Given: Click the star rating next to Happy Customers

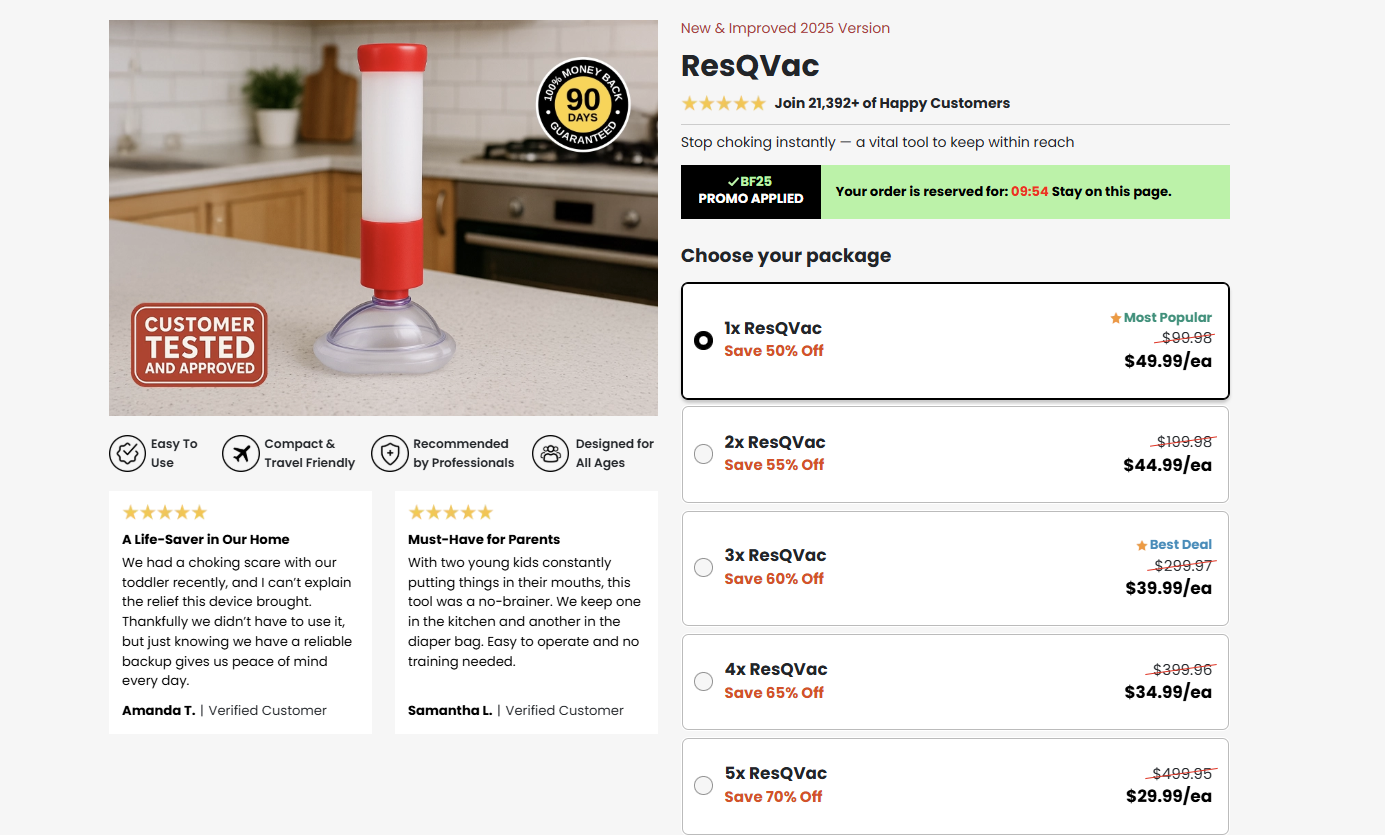Looking at the screenshot, I should tap(722, 103).
